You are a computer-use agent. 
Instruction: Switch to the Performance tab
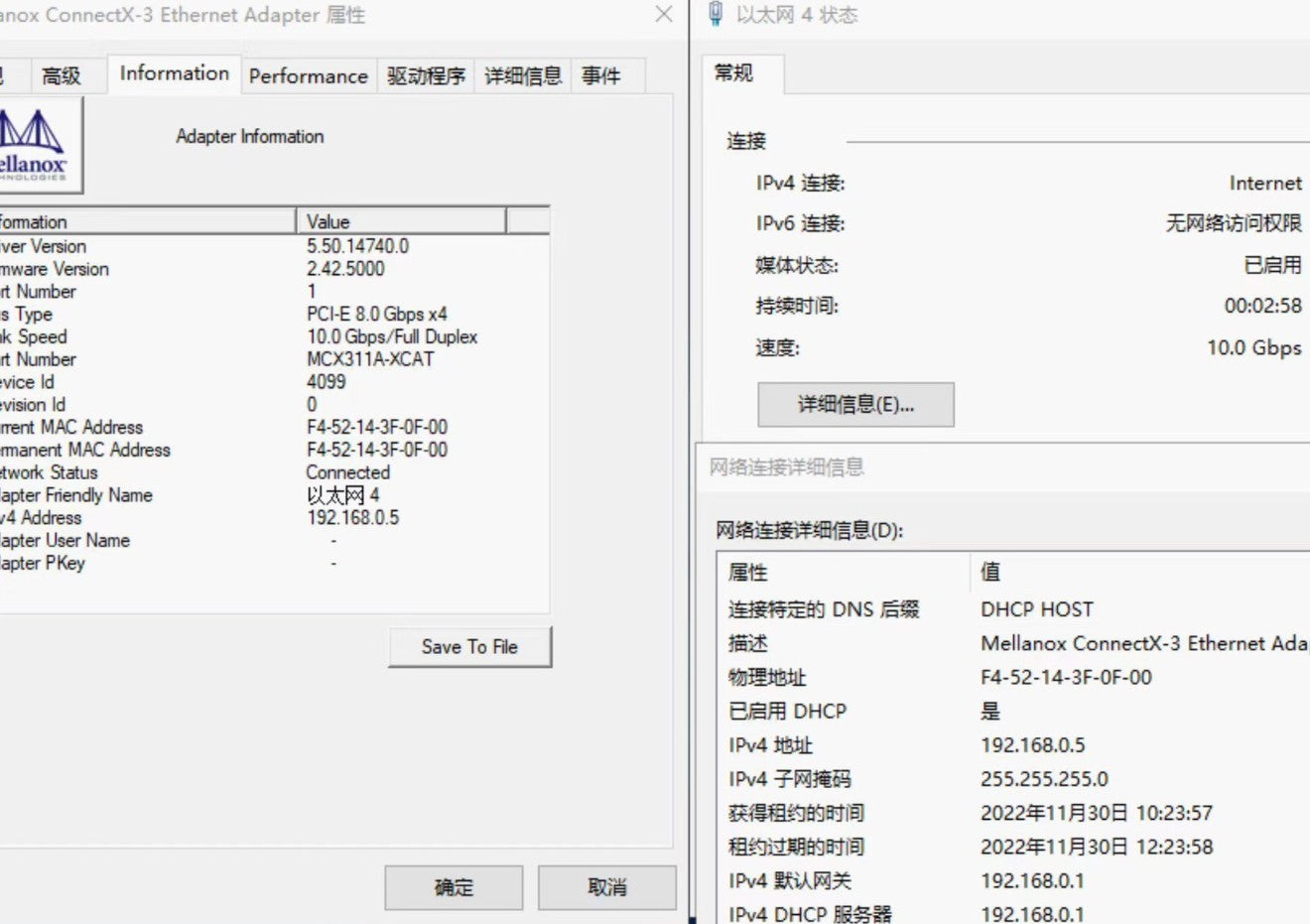point(308,76)
